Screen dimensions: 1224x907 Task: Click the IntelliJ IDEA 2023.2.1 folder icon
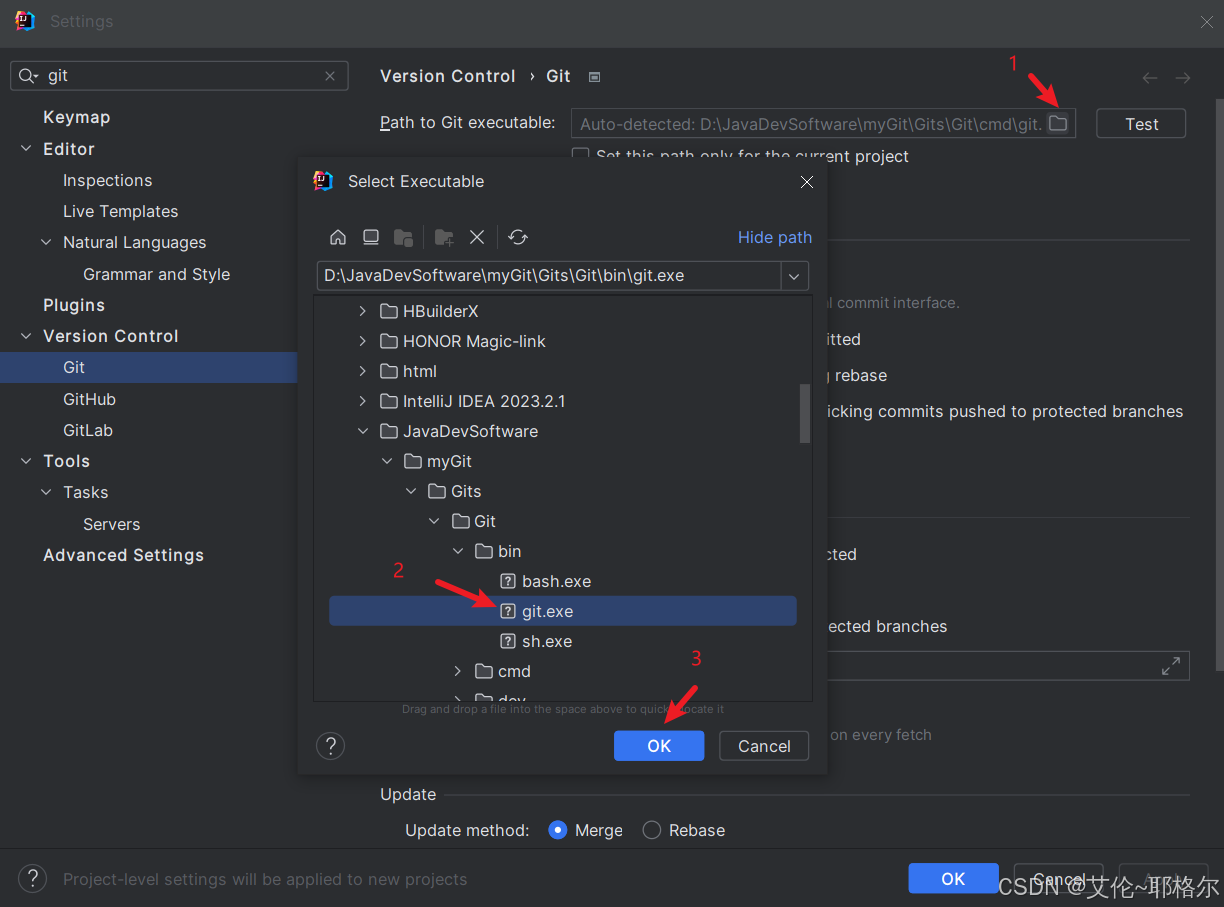389,401
